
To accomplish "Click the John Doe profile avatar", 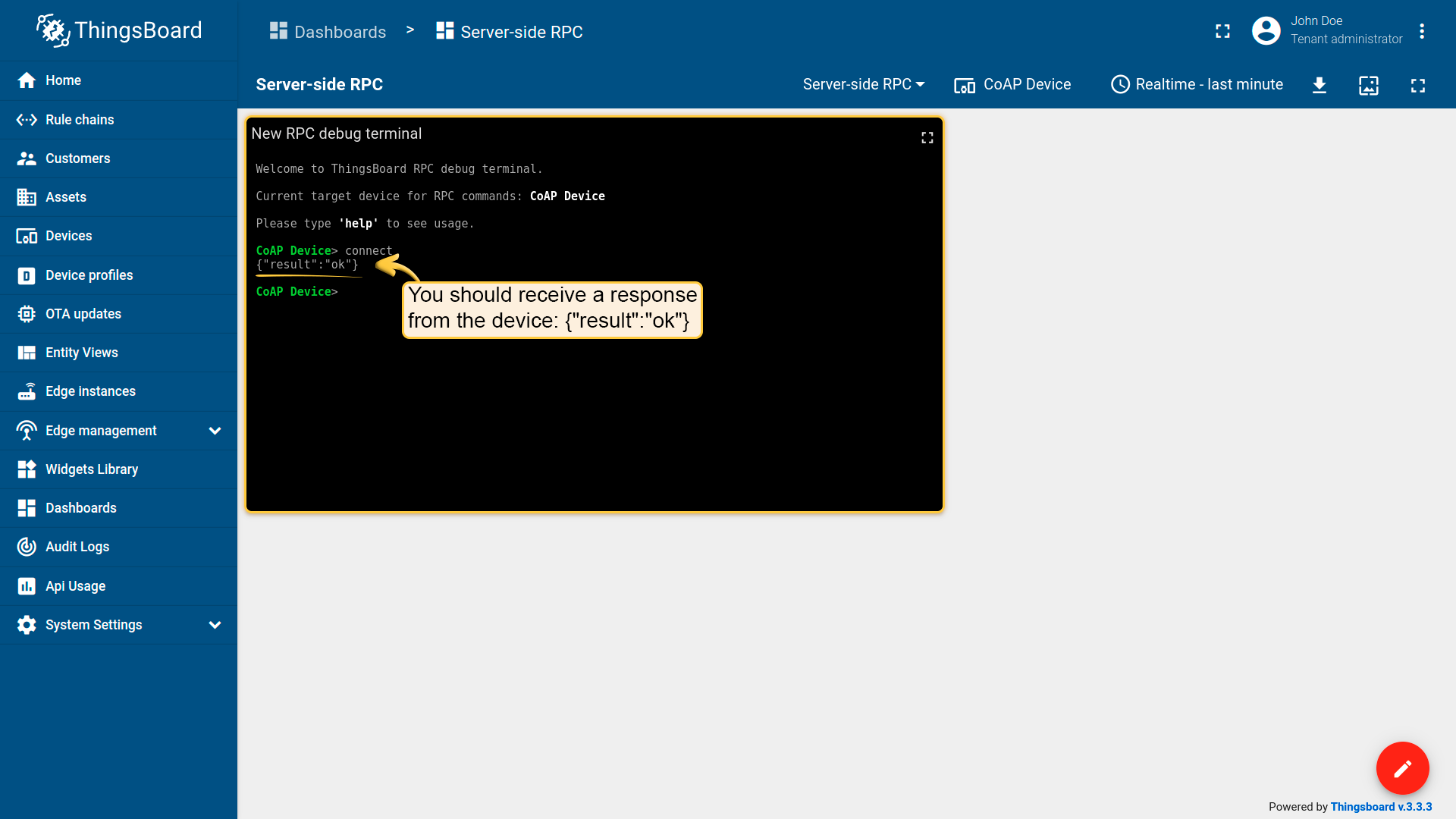I will (1266, 31).
